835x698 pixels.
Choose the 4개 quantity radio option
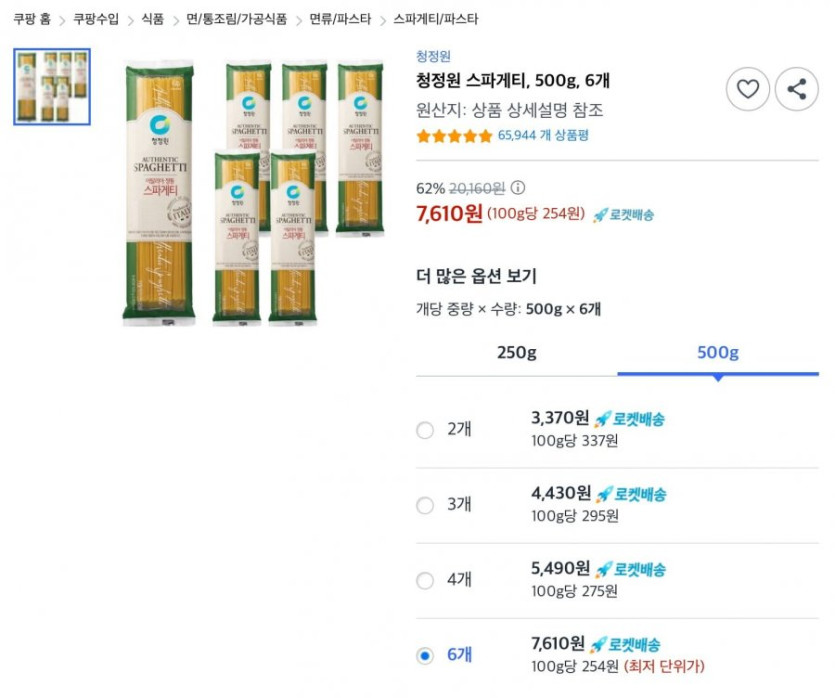point(425,580)
